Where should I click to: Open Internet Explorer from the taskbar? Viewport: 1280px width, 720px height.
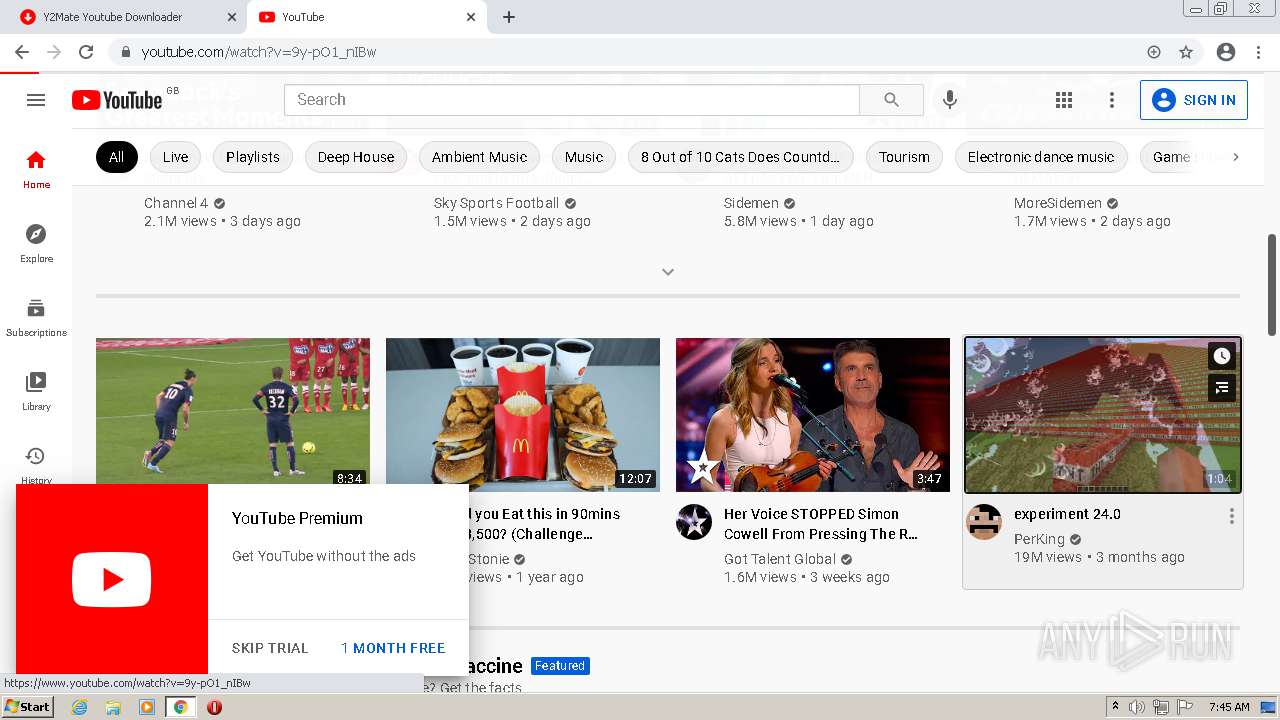pyautogui.click(x=79, y=707)
